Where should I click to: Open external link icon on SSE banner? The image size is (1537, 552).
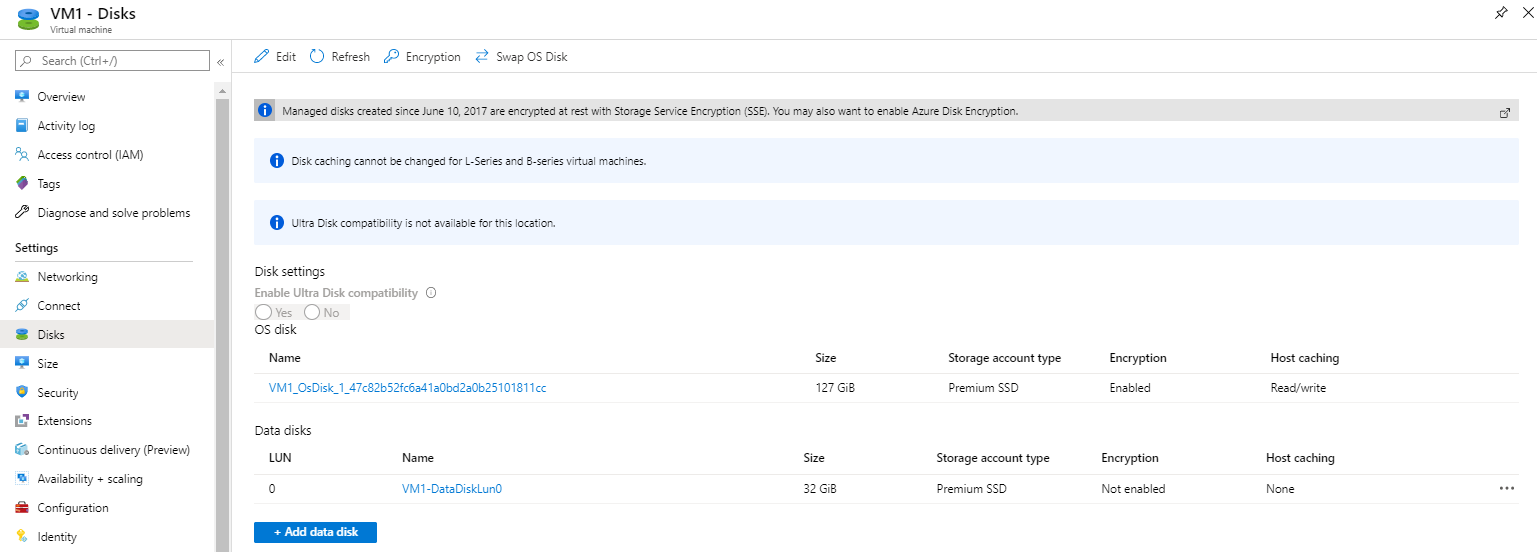tap(1505, 113)
